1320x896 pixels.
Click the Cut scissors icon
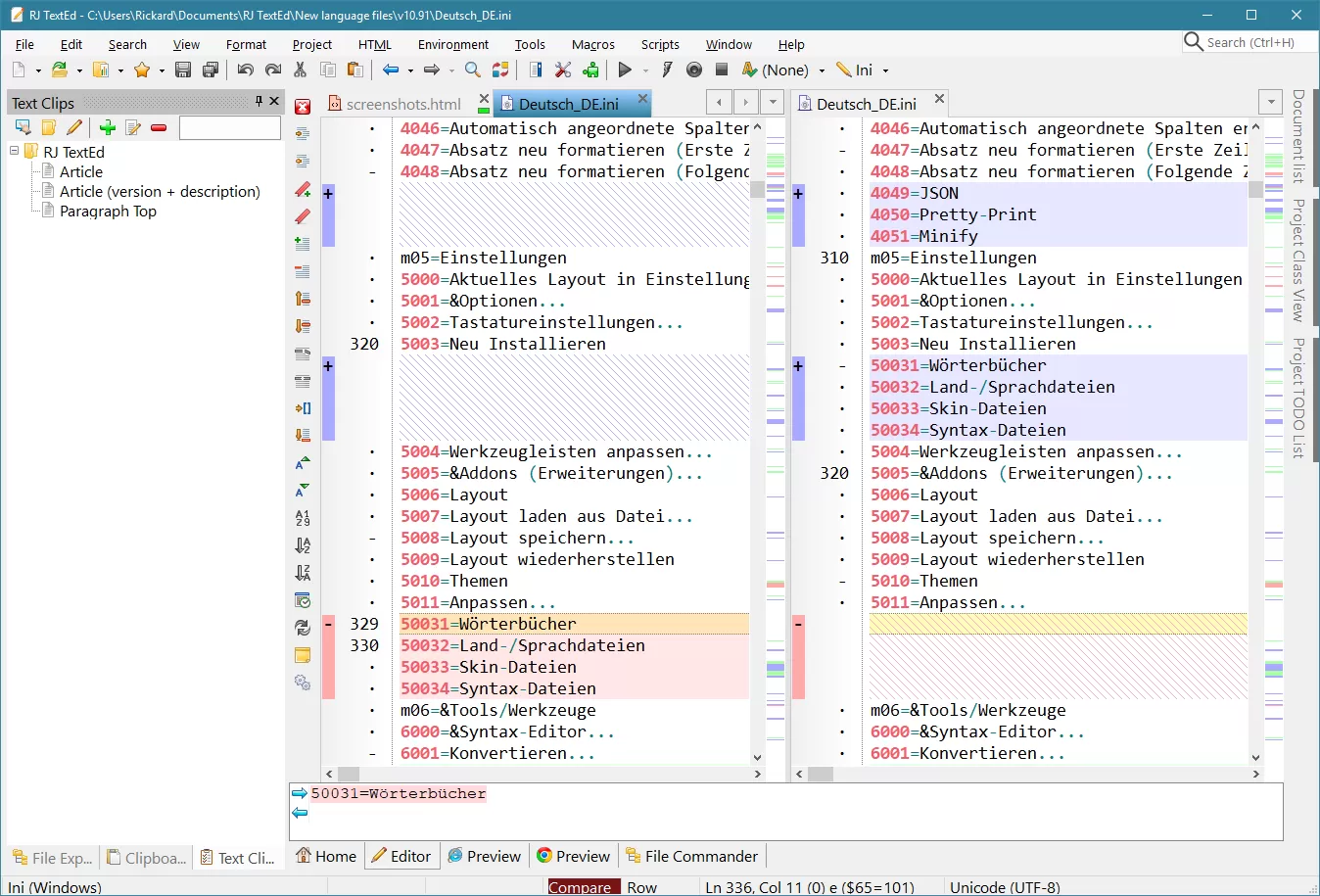pyautogui.click(x=301, y=70)
